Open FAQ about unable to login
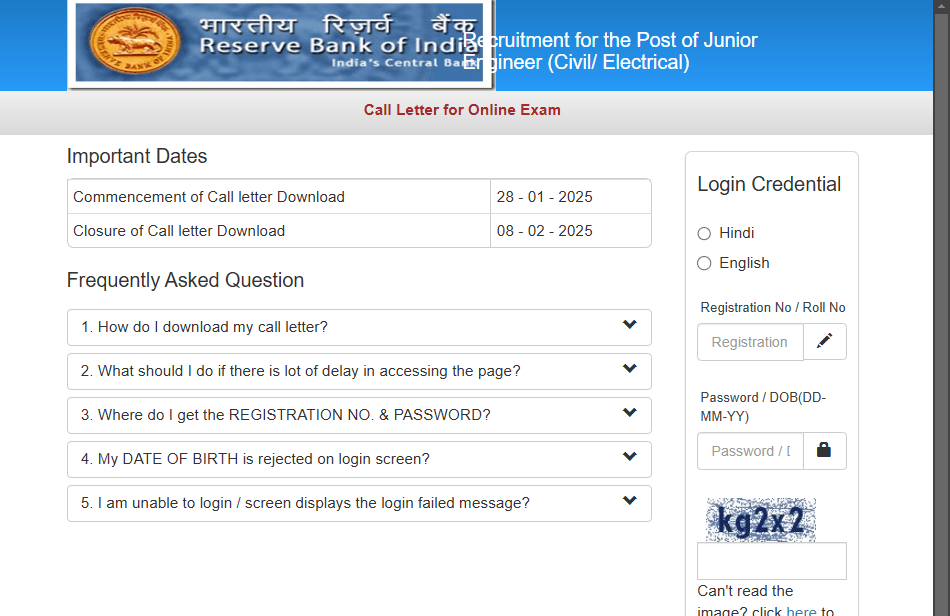The height and width of the screenshot is (616, 950). pos(305,503)
